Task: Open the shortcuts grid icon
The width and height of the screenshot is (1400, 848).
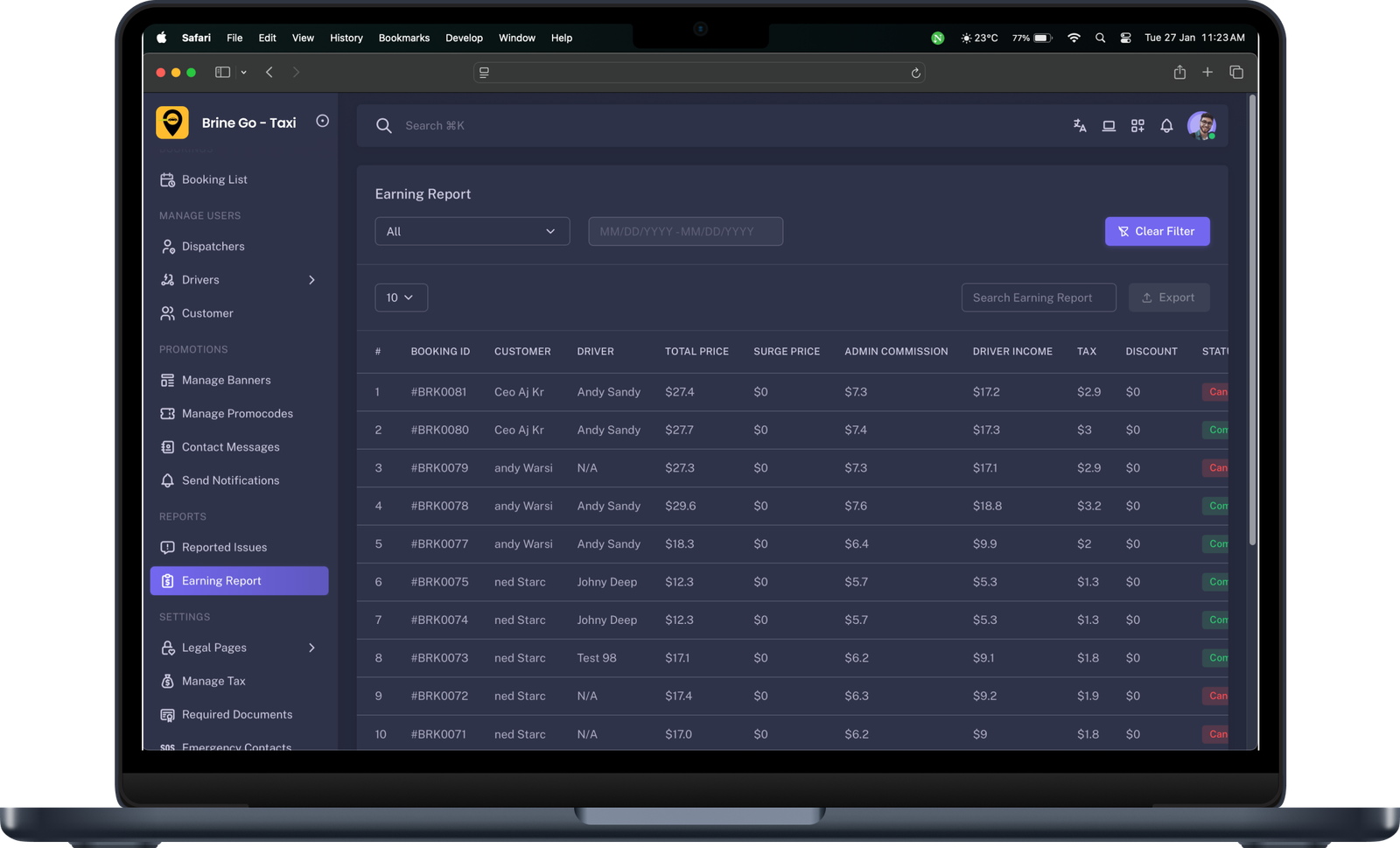Action: pyautogui.click(x=1137, y=126)
